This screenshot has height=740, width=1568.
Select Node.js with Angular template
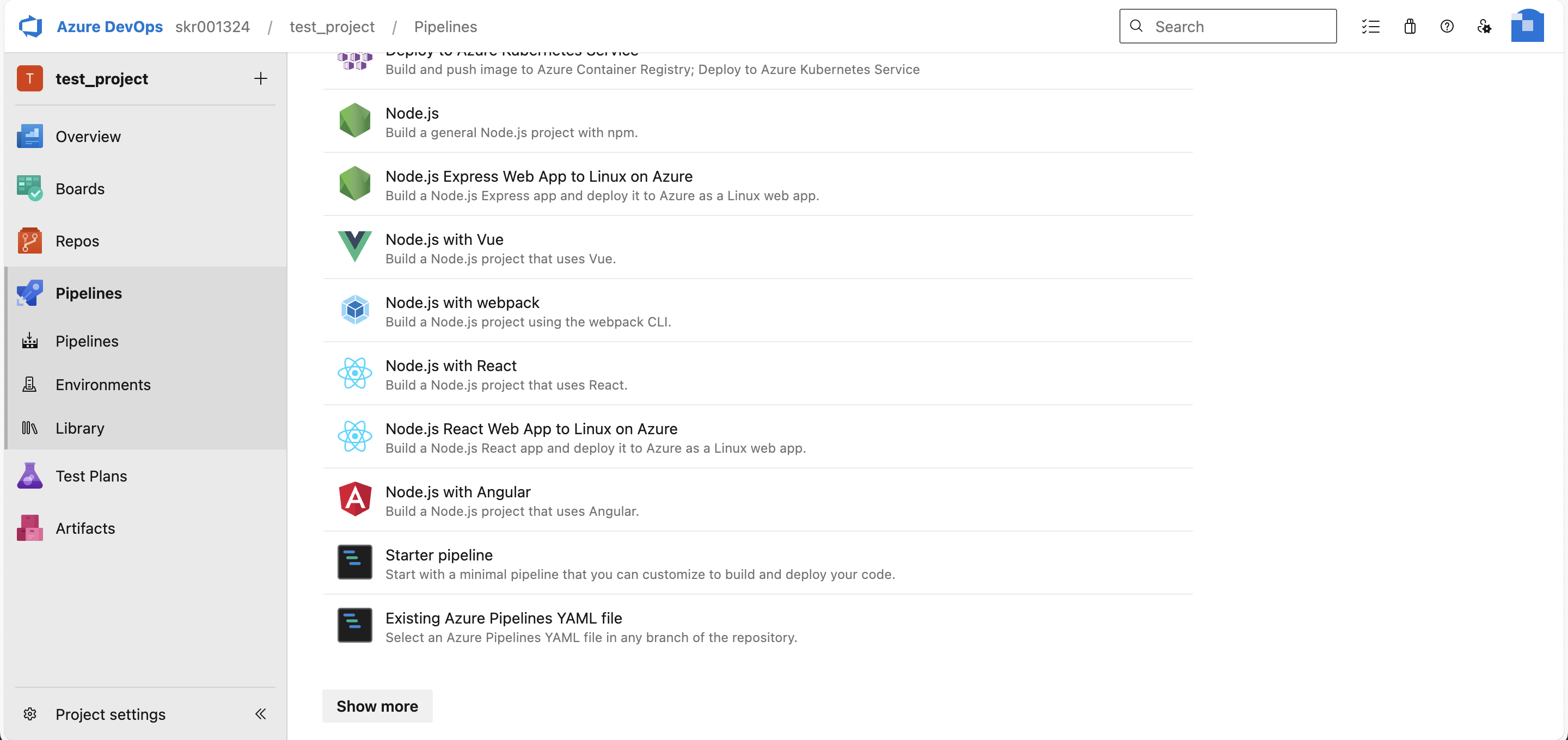(458, 492)
